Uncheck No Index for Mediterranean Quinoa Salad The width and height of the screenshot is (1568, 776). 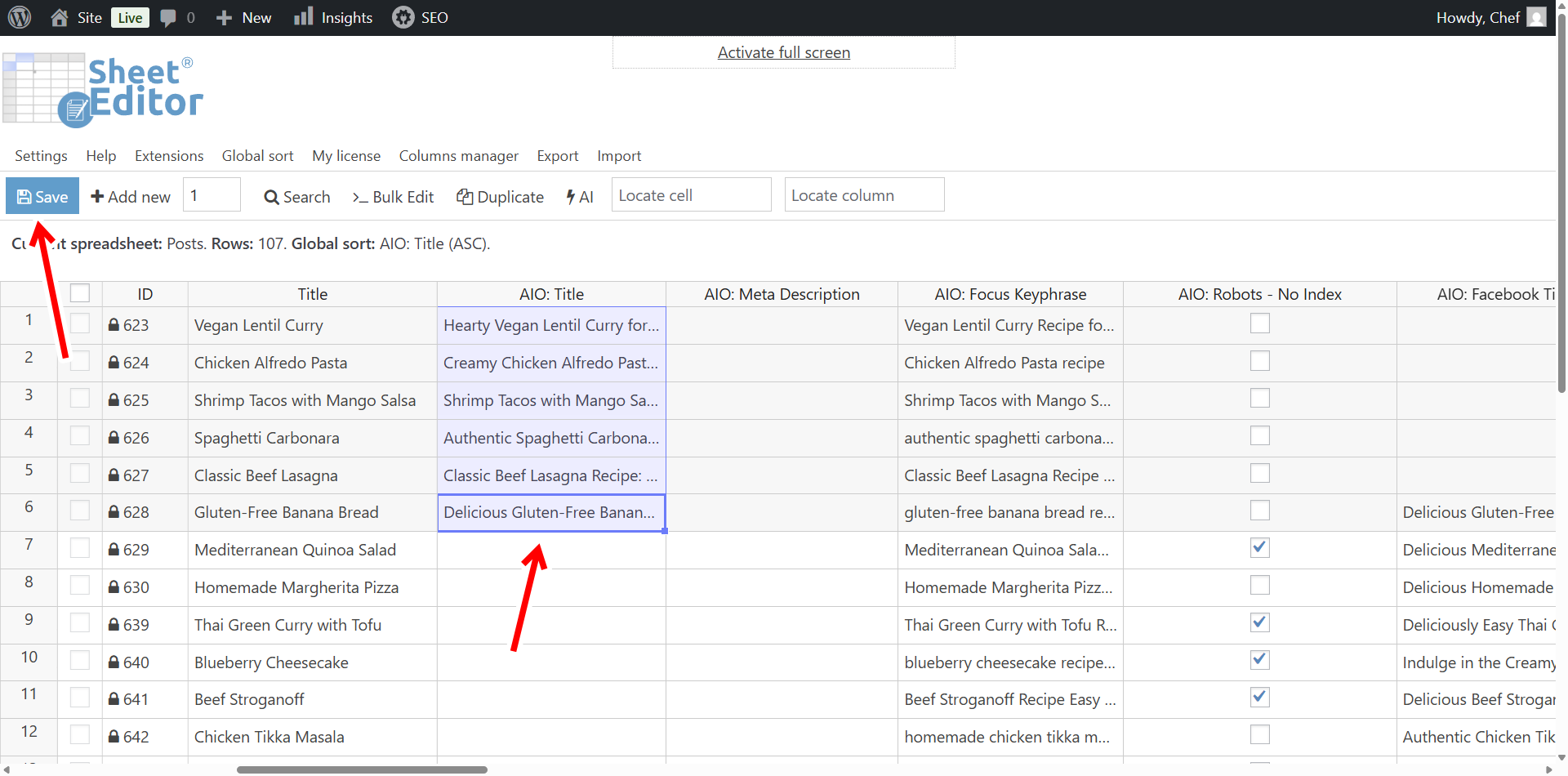point(1259,548)
